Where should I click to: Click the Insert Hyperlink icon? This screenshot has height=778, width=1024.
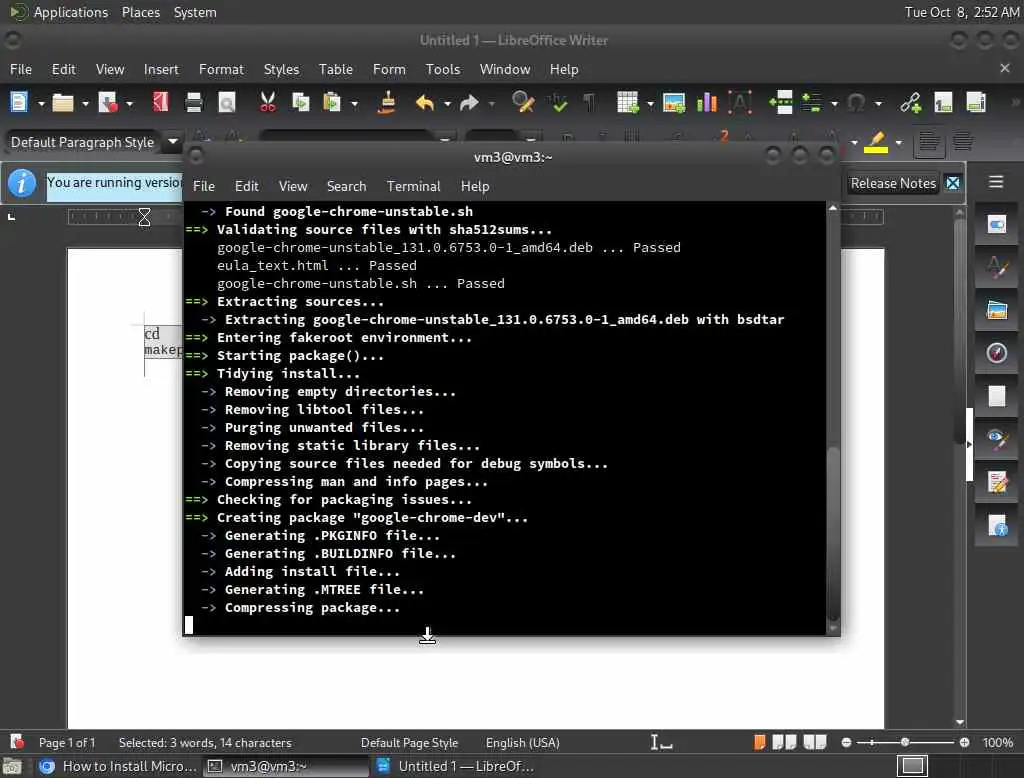[x=910, y=103]
